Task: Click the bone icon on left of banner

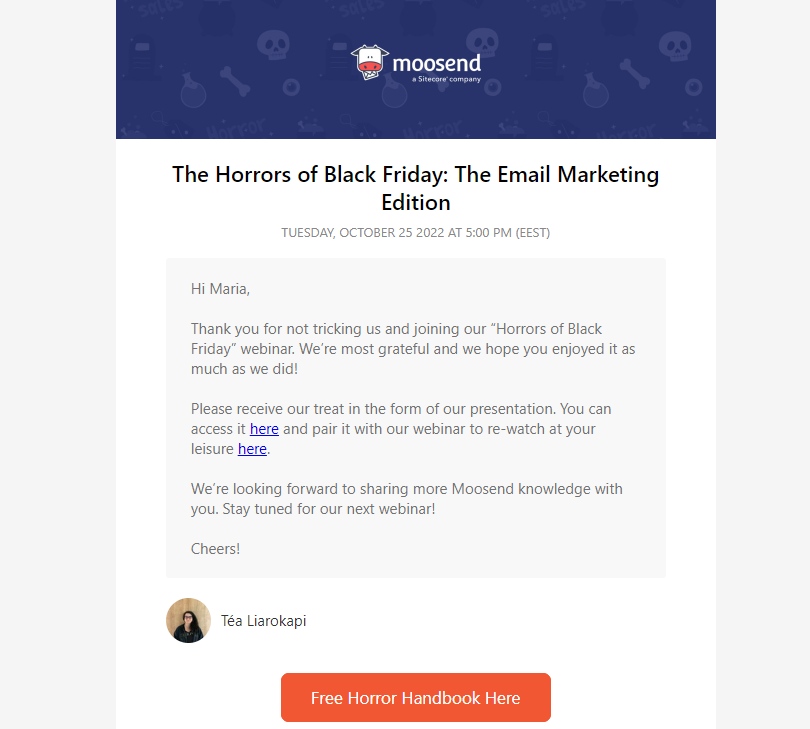Action: 235,81
